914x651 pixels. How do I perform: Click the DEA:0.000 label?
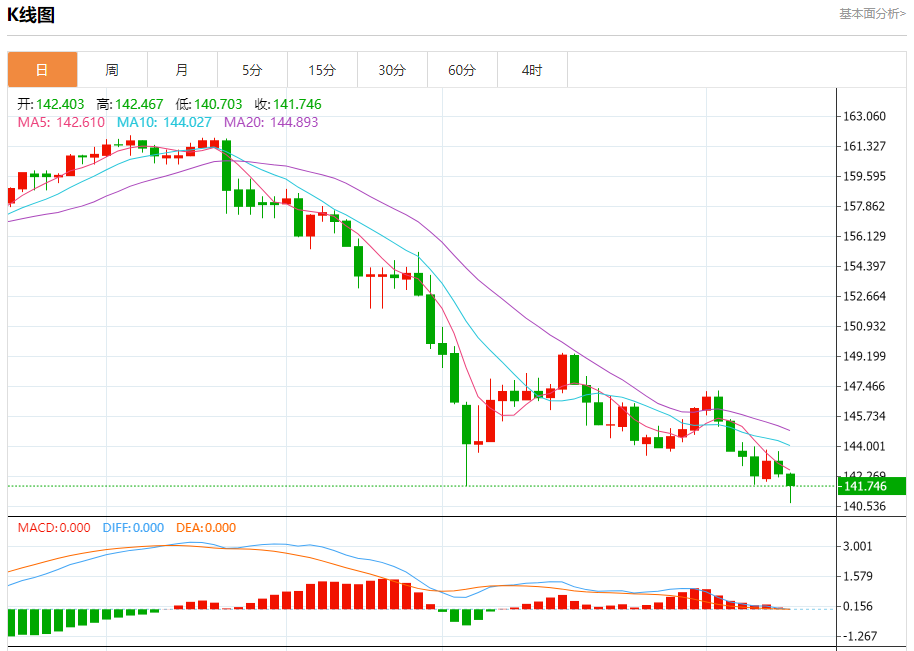click(x=206, y=527)
